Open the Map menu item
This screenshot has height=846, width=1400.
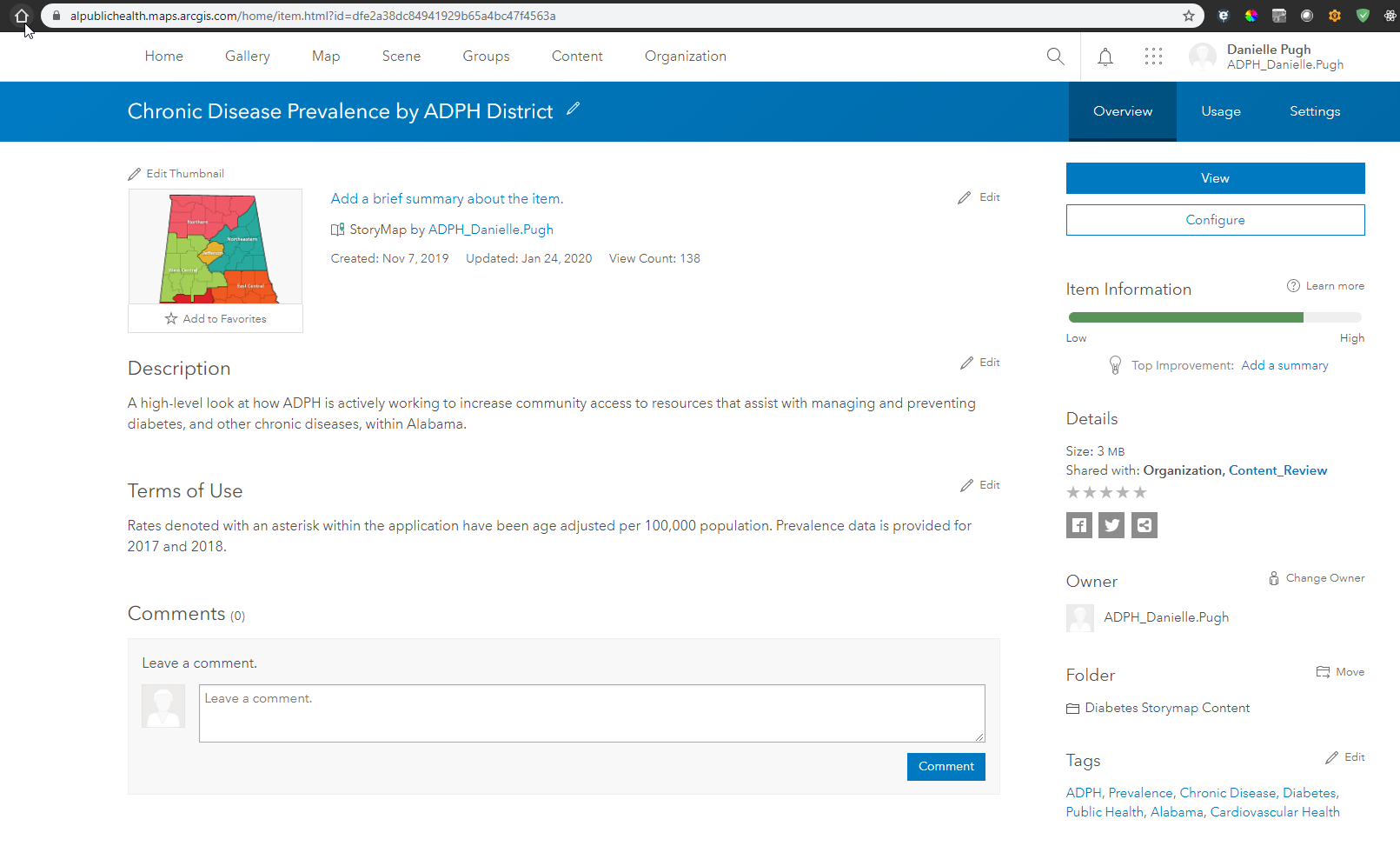(x=326, y=57)
